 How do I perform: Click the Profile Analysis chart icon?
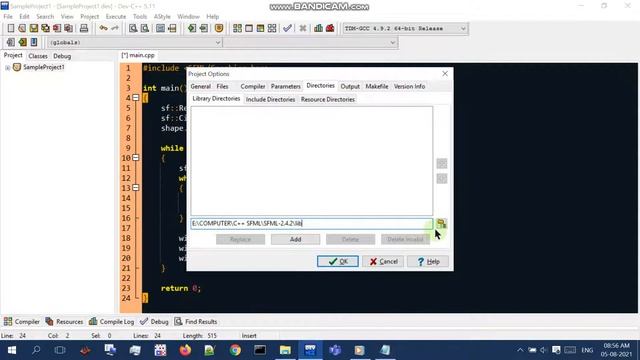pos(318,28)
